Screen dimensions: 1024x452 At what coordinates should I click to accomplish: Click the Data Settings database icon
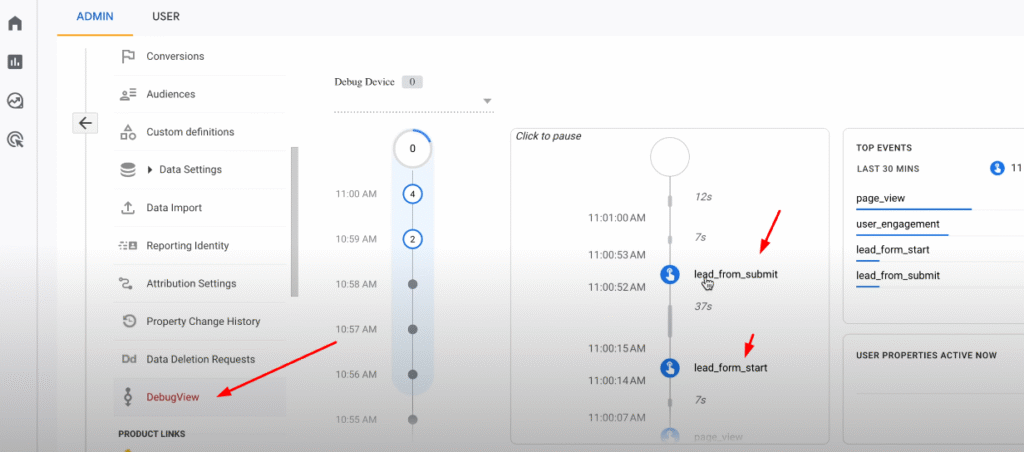coord(128,170)
